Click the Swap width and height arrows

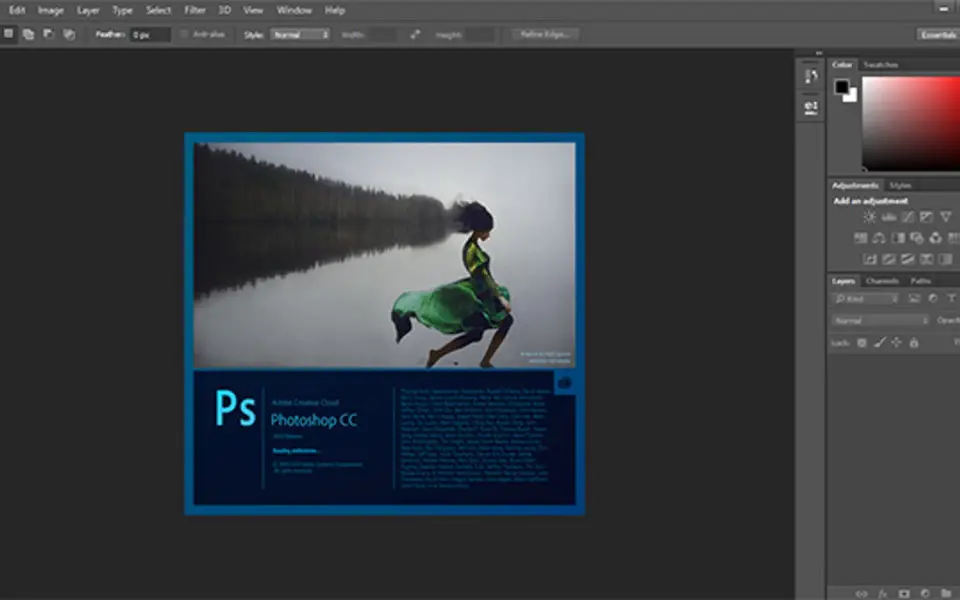[x=415, y=35]
